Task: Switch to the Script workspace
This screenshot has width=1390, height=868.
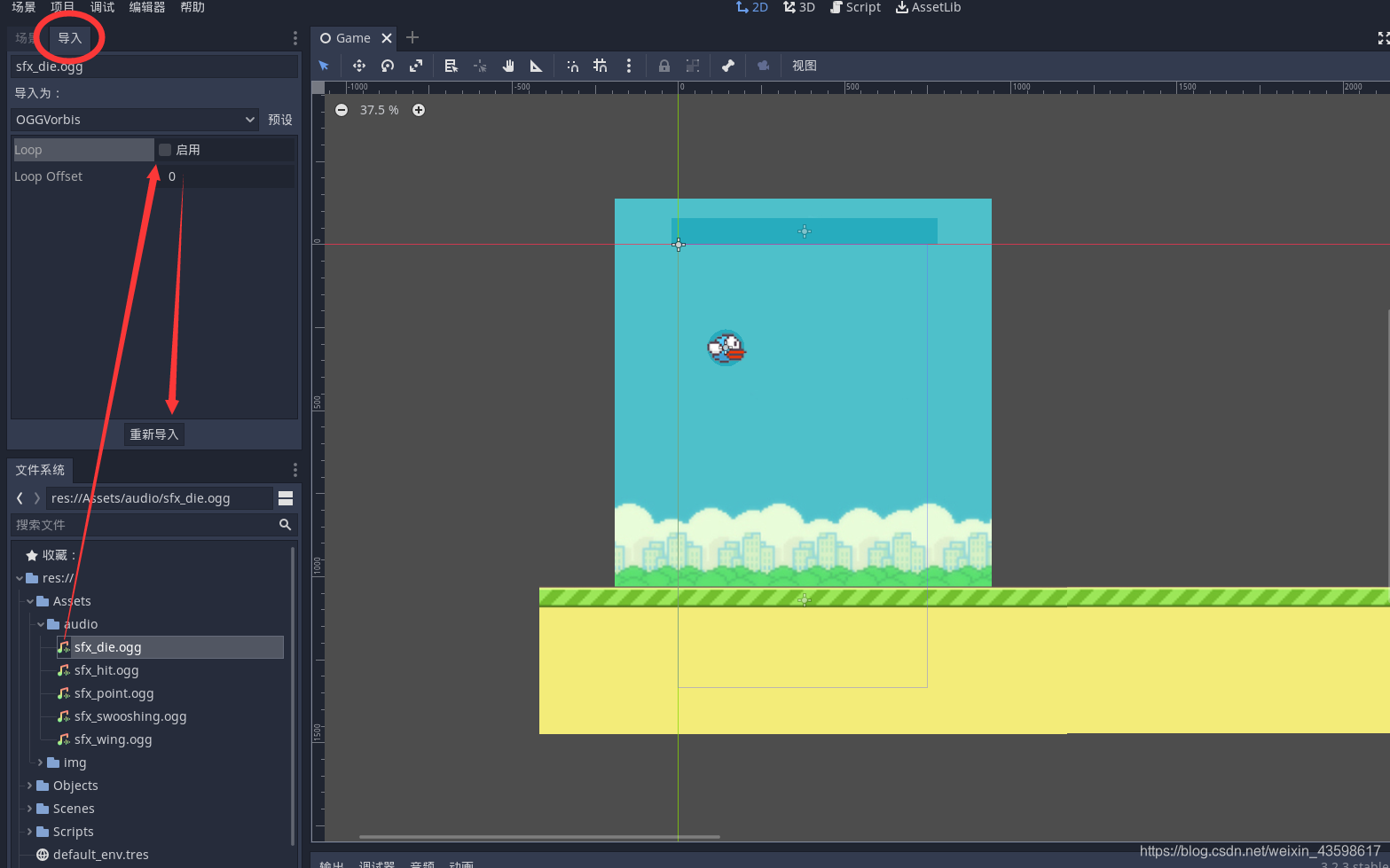Action: (856, 7)
